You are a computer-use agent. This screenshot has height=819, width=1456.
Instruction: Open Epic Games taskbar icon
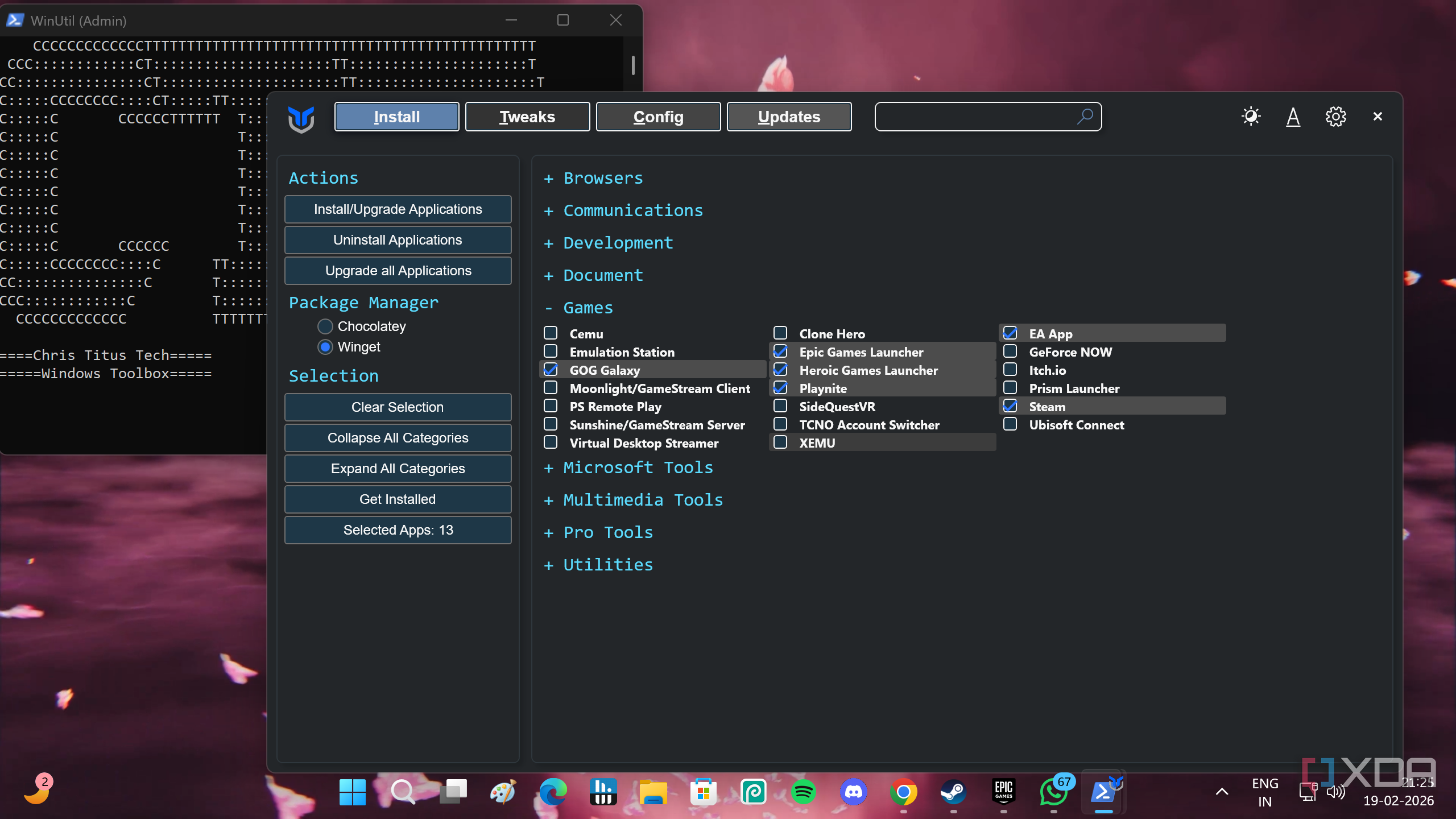click(1003, 791)
